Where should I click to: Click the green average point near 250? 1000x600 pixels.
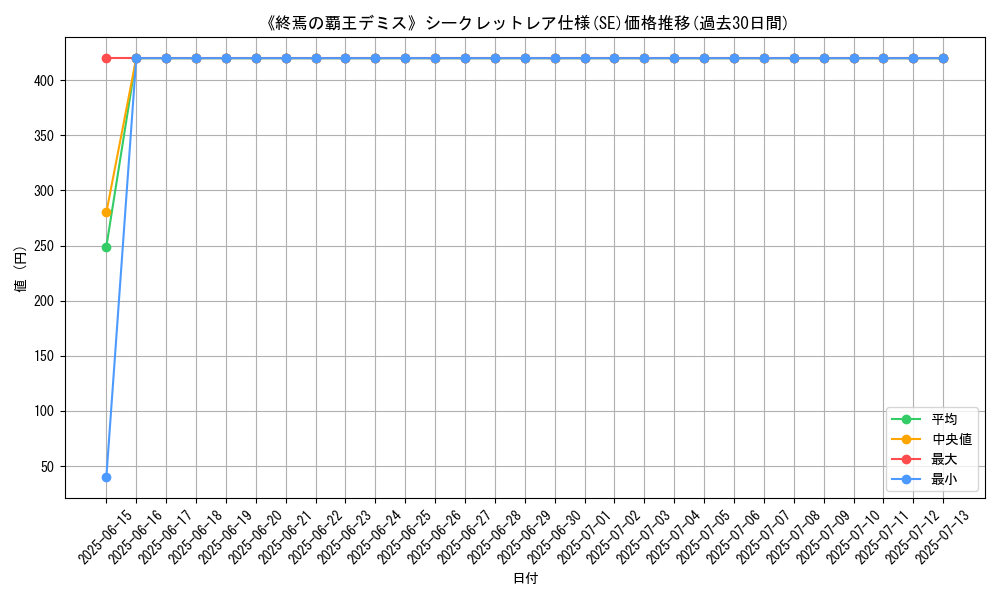107,247
